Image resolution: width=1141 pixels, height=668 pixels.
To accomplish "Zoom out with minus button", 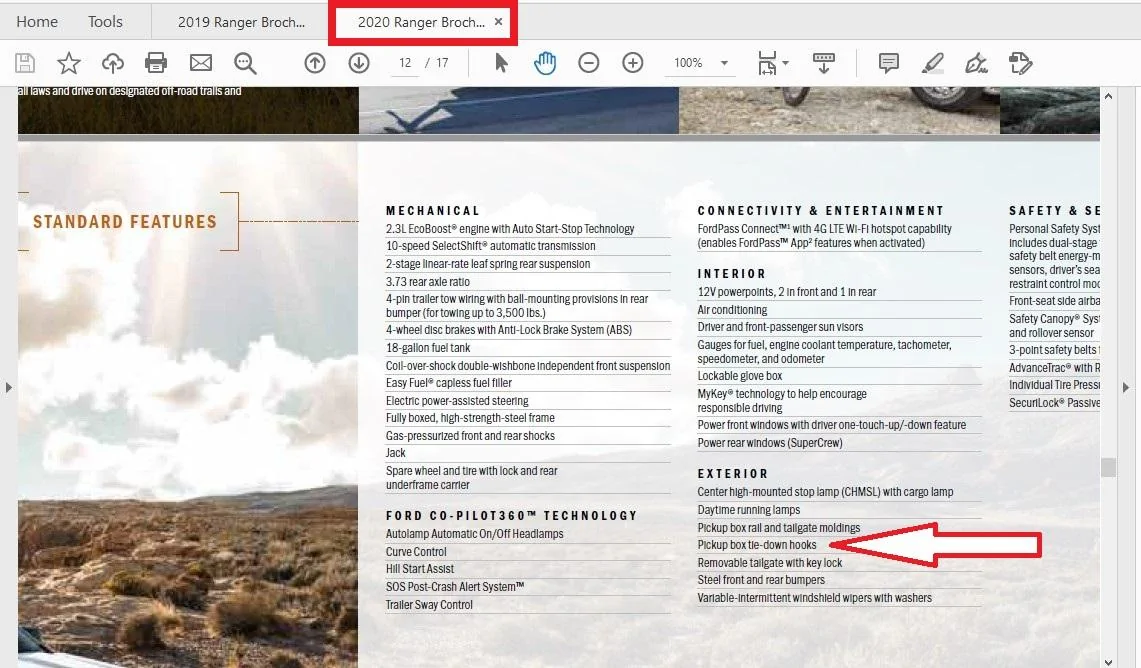I will click(589, 63).
